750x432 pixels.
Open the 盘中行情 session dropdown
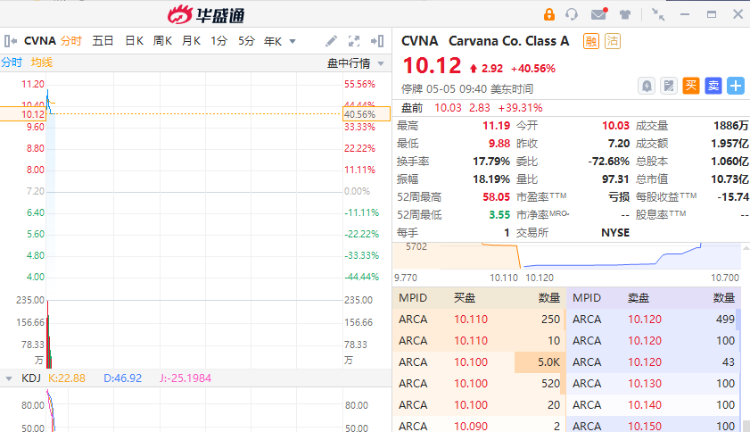[354, 63]
